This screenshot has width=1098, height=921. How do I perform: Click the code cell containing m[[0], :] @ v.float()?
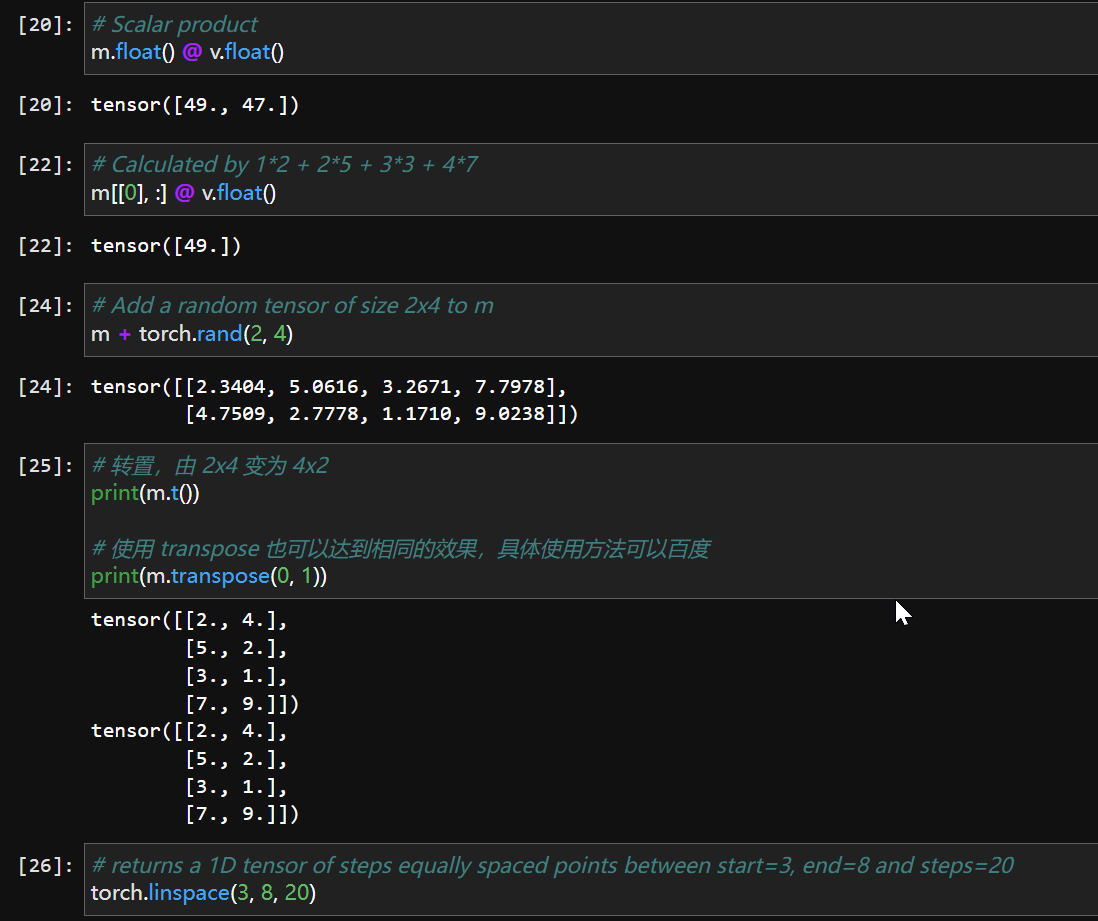tap(591, 179)
